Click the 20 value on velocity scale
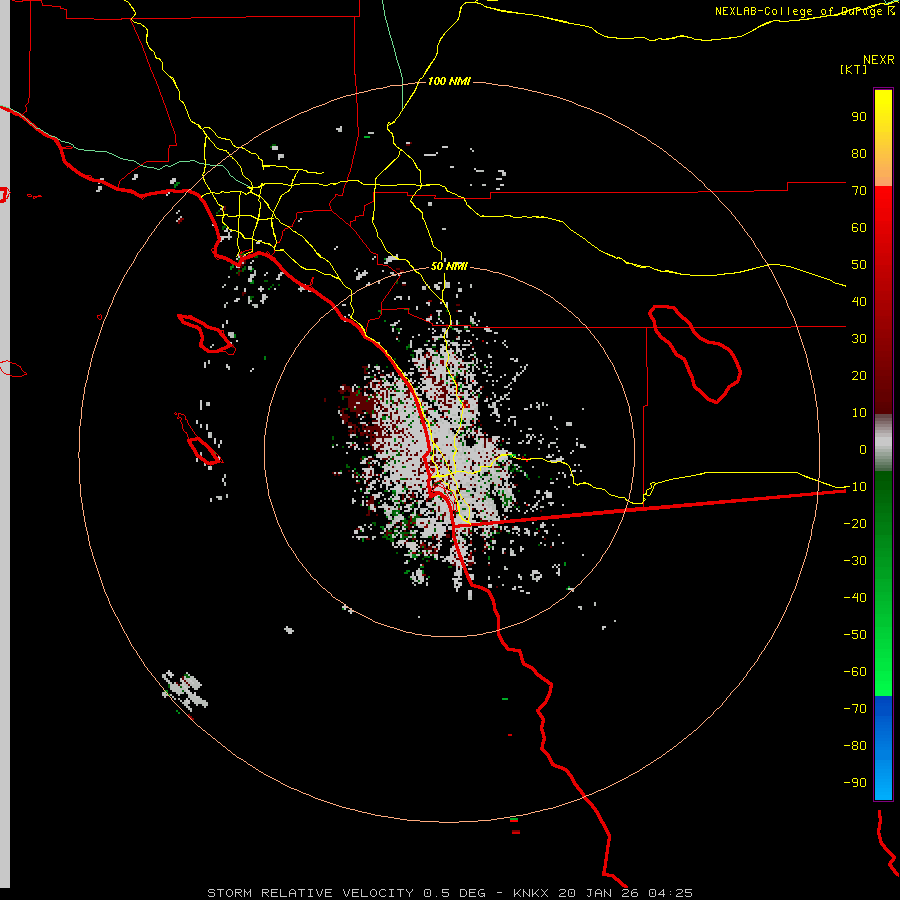This screenshot has width=900, height=900. click(x=859, y=376)
